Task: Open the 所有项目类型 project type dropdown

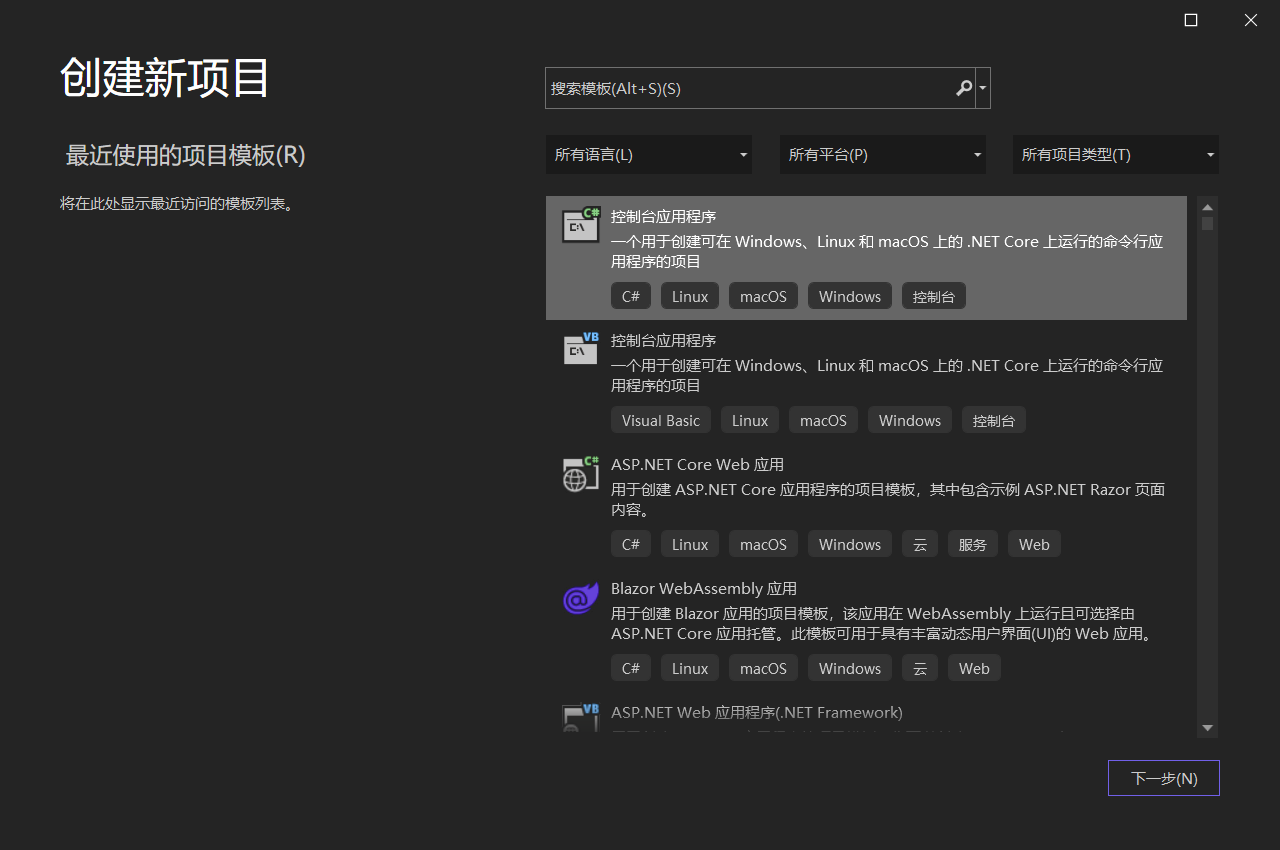Action: pyautogui.click(x=1115, y=155)
